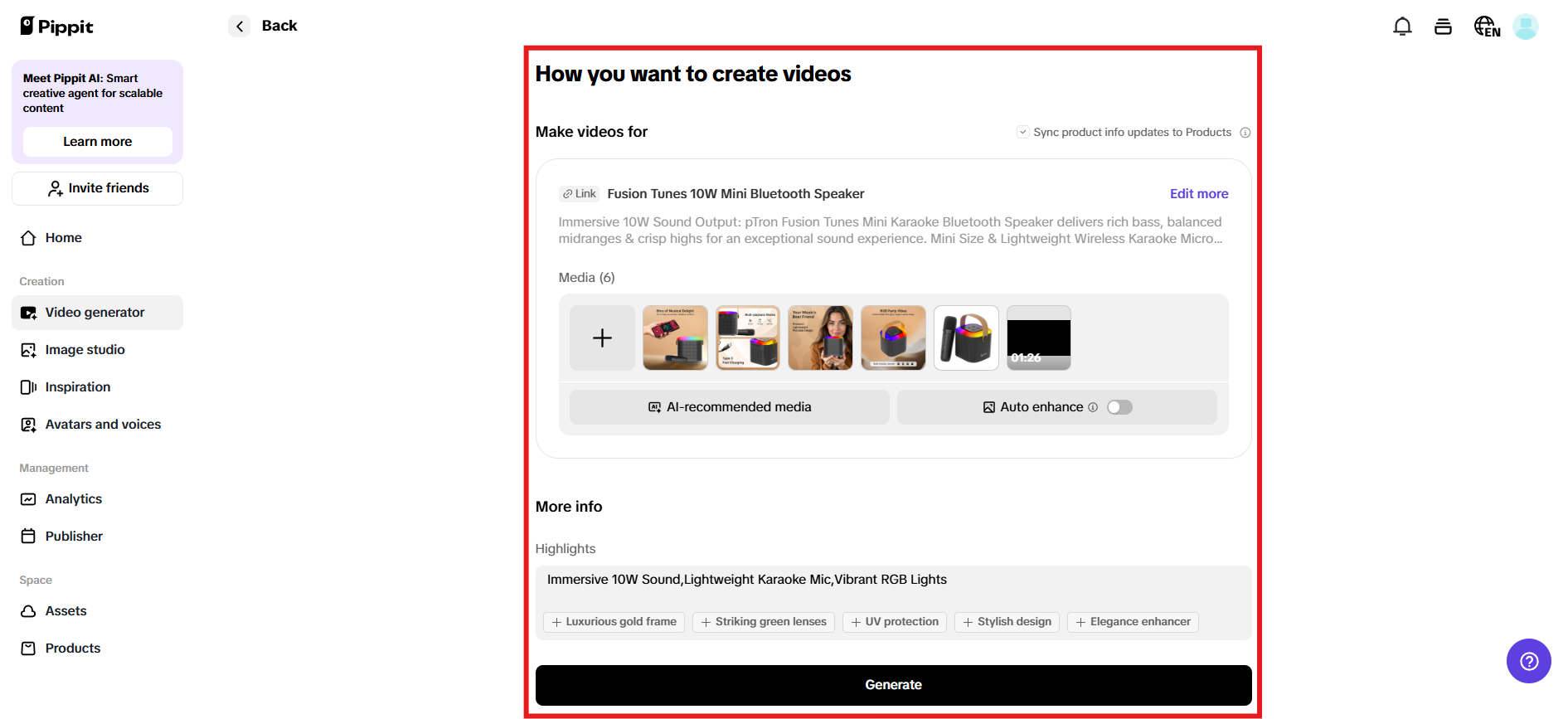Open Publisher page
1568x719 pixels.
97,537
